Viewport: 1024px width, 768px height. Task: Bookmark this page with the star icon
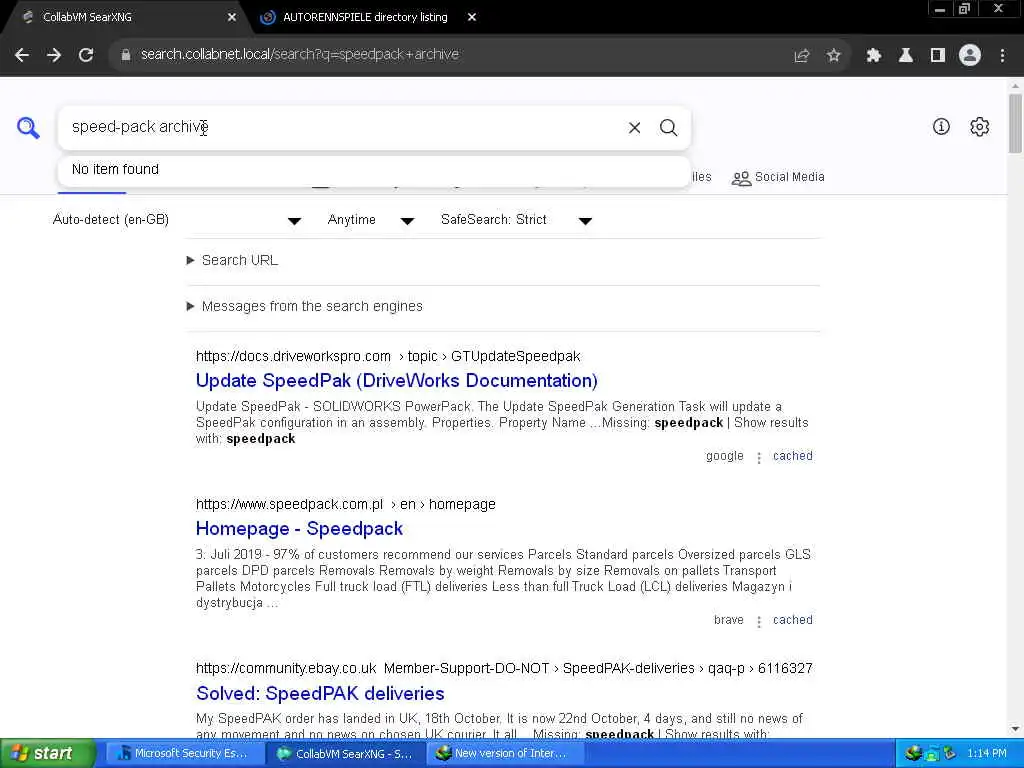(833, 56)
